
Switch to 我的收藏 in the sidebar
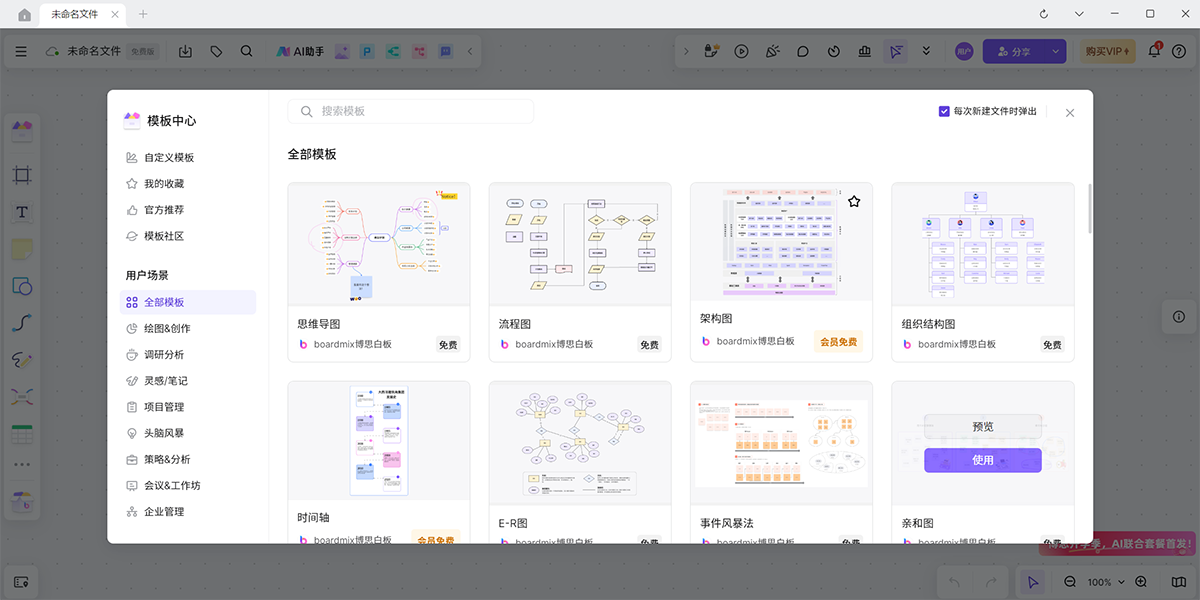pyautogui.click(x=164, y=184)
